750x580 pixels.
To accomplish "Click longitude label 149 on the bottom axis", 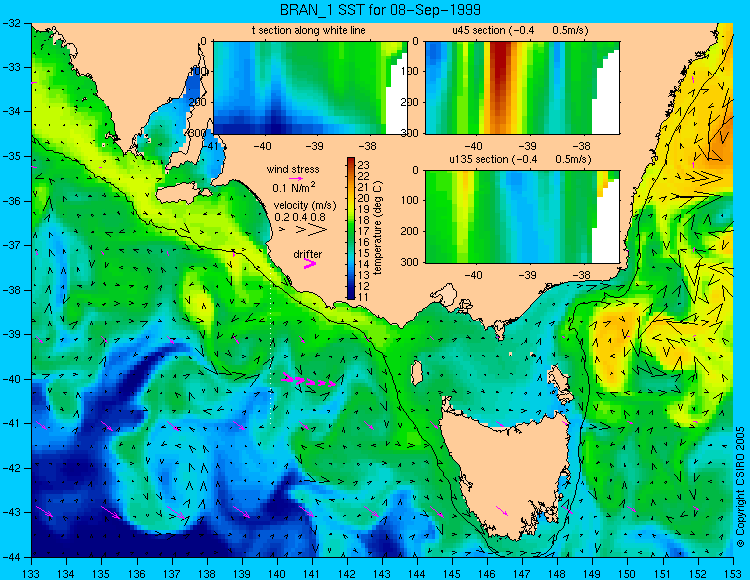I will tap(593, 574).
